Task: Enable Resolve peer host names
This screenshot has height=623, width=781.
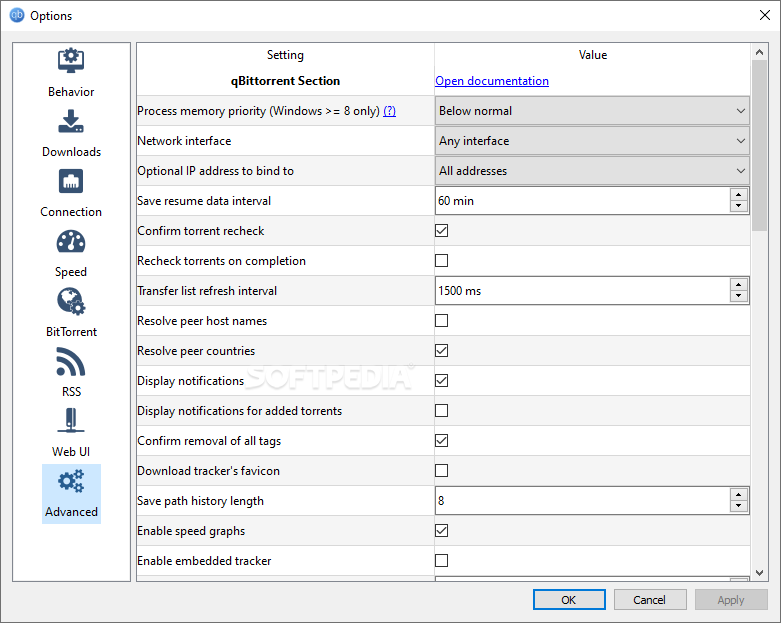Action: pos(441,321)
